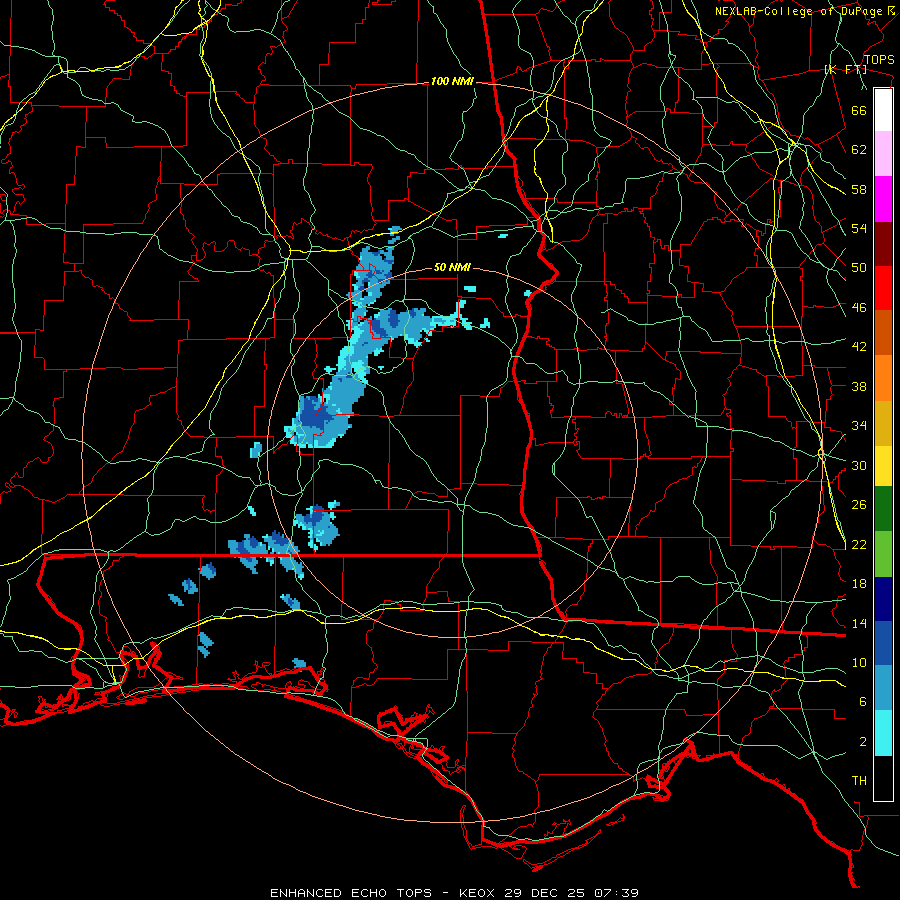Screen dimensions: 900x900
Task: Click the 07:39 timestamp
Action: (x=615, y=893)
